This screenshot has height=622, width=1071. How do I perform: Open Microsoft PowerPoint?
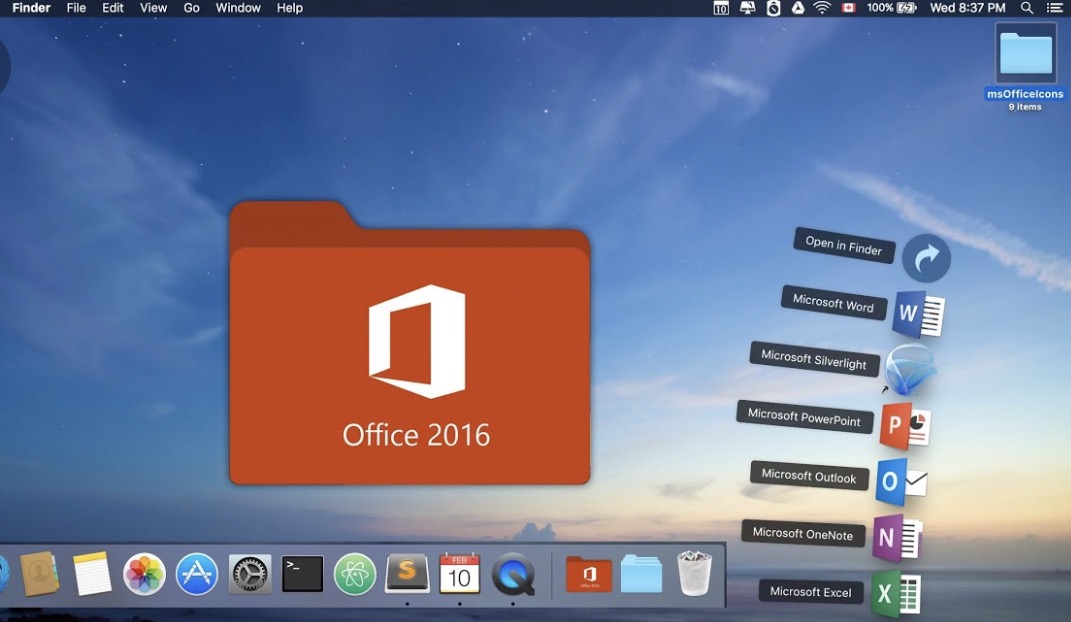(903, 424)
